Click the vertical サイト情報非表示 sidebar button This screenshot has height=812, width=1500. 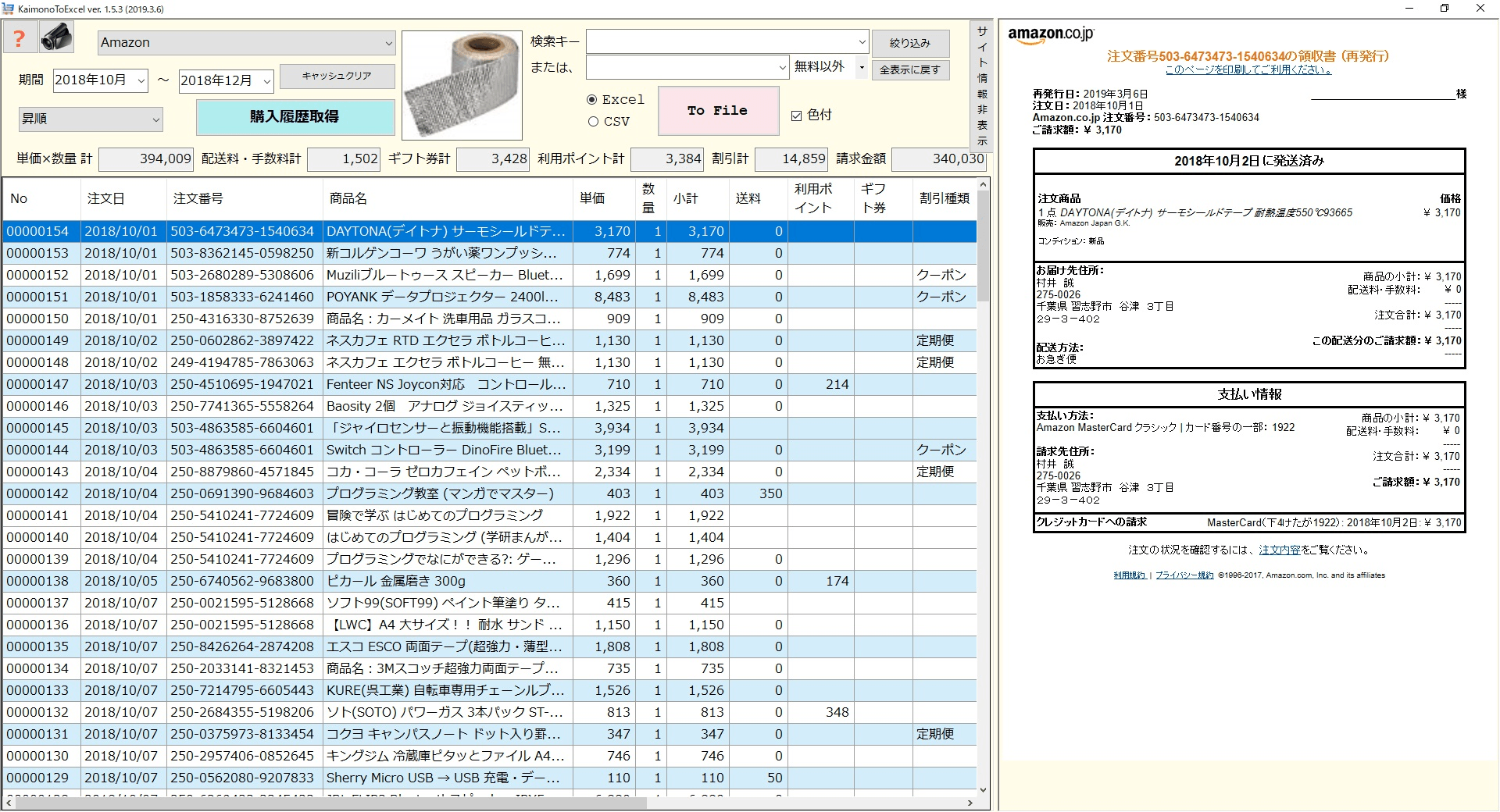pos(983,86)
